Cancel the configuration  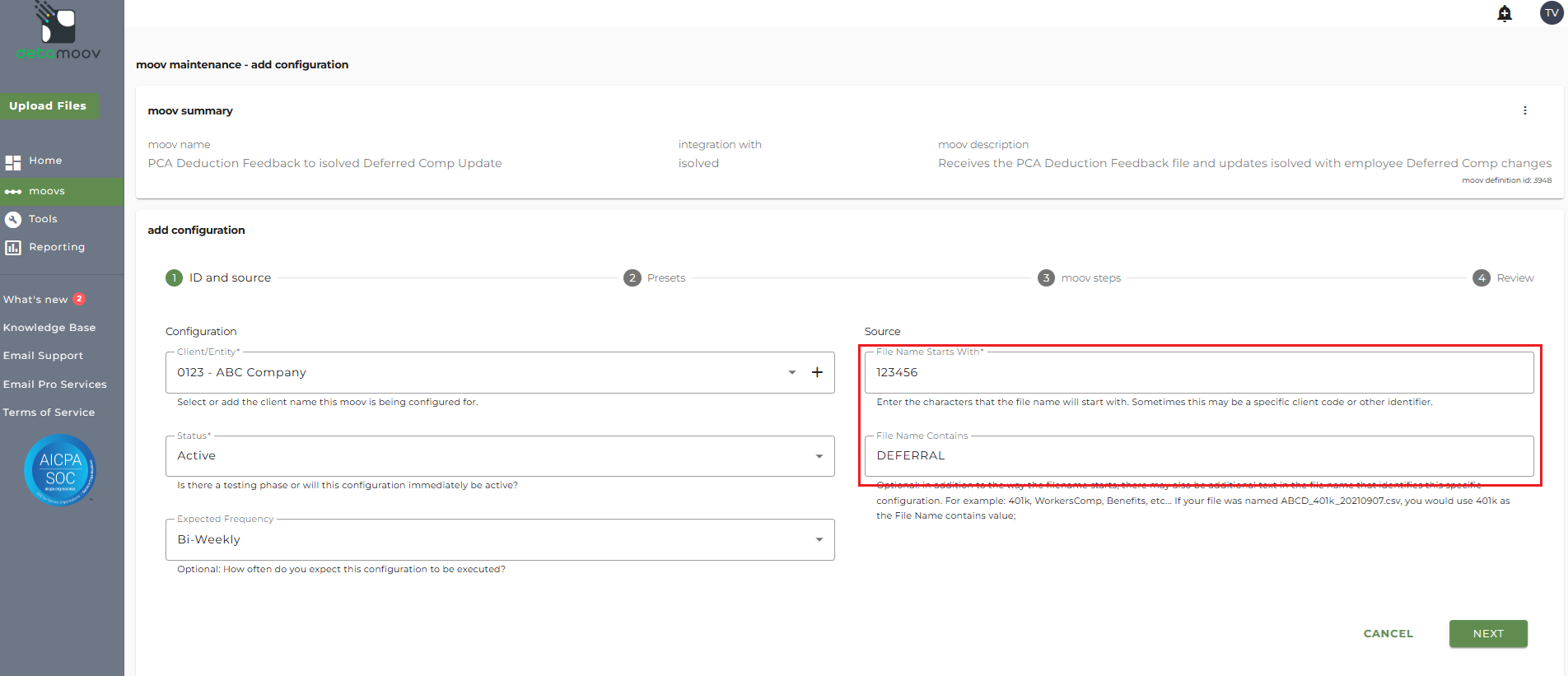coord(1388,633)
